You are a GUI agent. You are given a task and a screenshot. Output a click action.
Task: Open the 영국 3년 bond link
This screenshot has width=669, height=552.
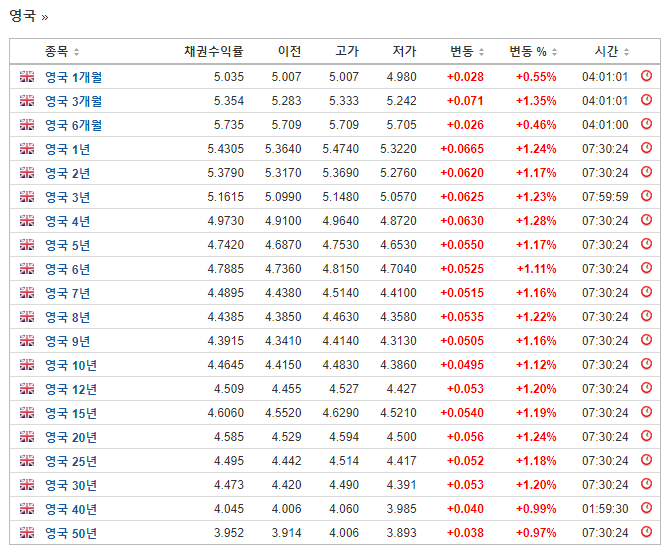click(x=67, y=197)
